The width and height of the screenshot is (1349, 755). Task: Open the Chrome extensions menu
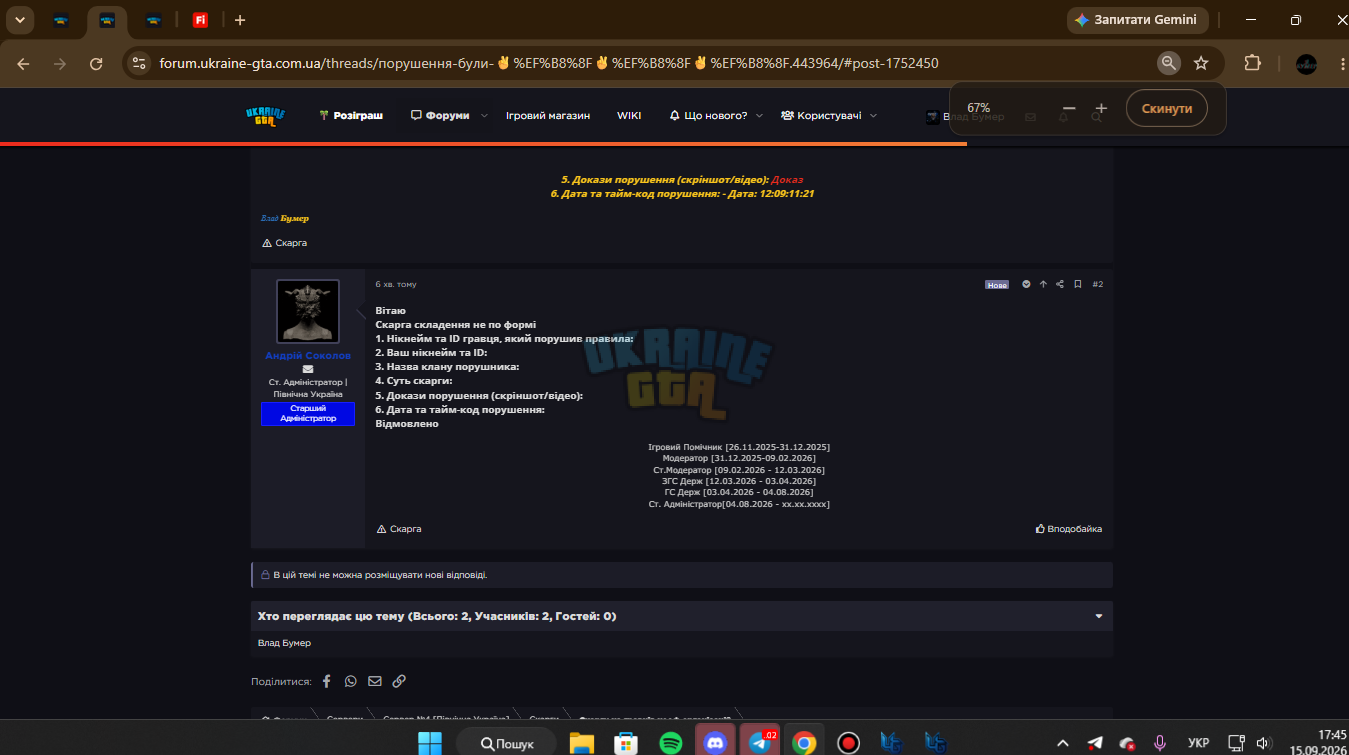click(1252, 63)
